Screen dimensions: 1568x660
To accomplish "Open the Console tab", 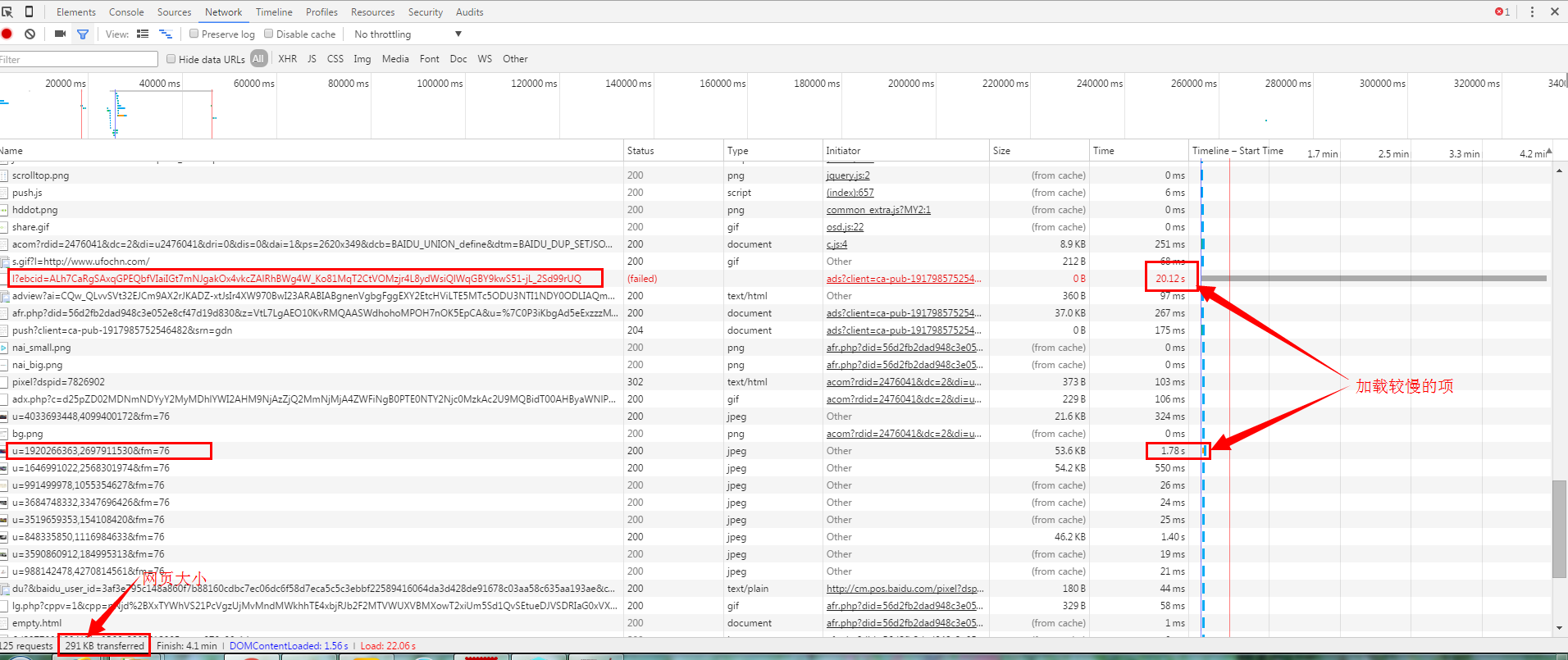I will pyautogui.click(x=126, y=11).
